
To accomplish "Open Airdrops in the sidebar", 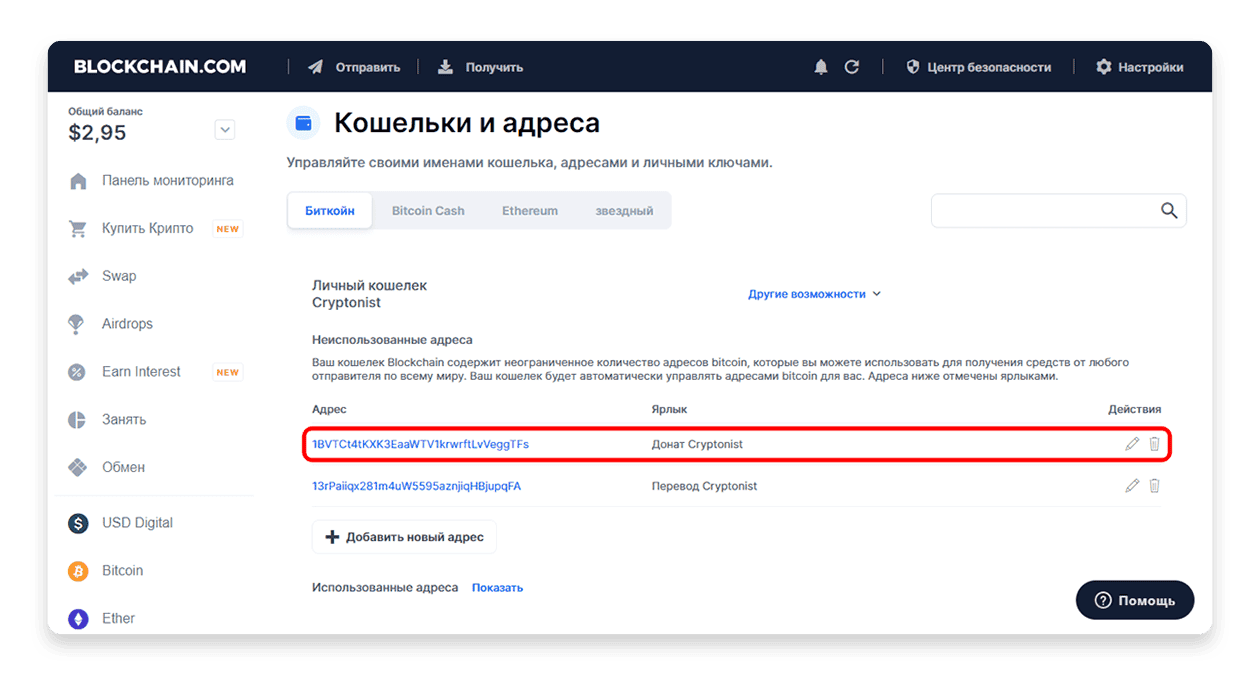I will pyautogui.click(x=127, y=324).
